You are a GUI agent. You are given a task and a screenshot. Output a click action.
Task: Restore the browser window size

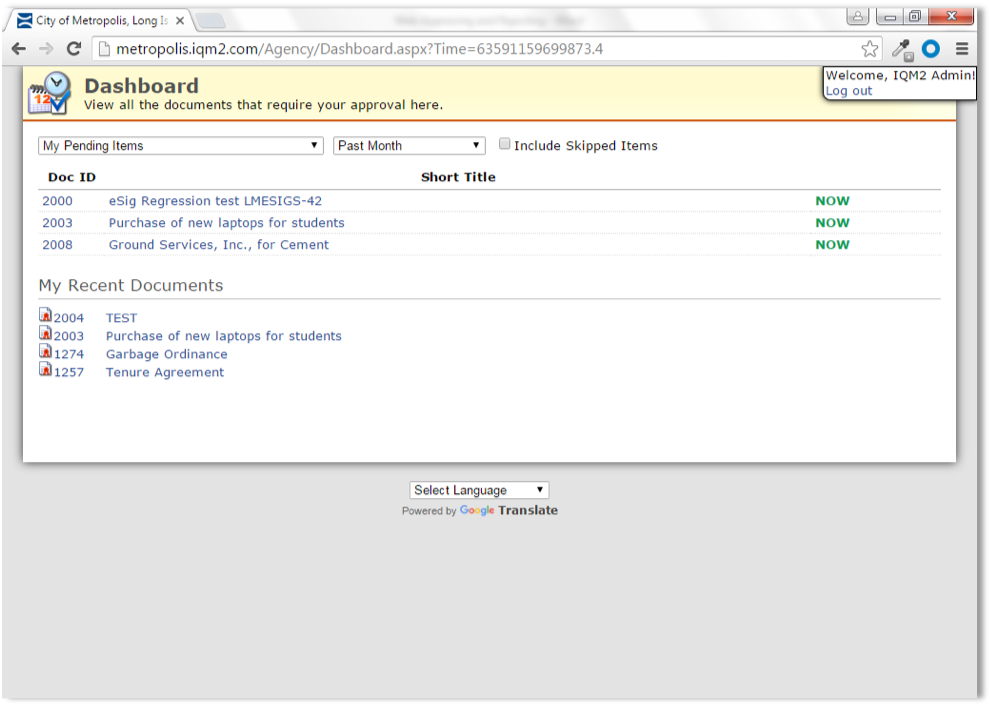[915, 16]
